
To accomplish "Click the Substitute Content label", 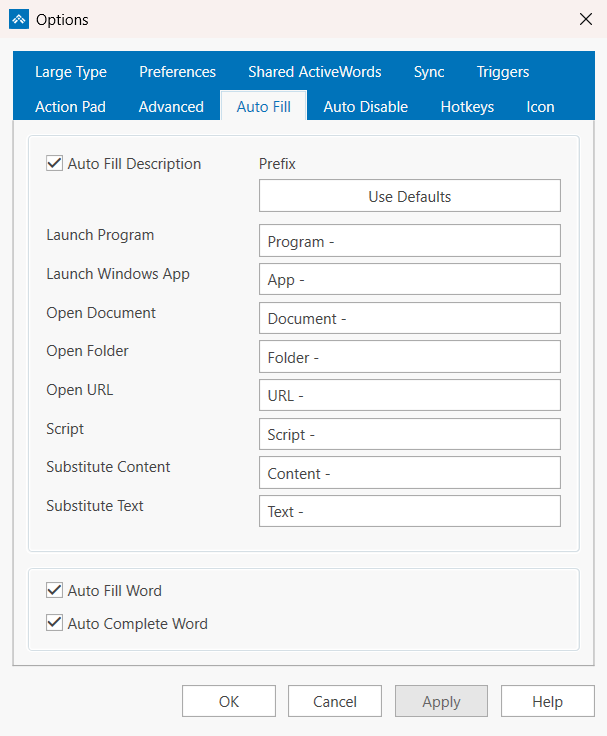I will pyautogui.click(x=108, y=467).
